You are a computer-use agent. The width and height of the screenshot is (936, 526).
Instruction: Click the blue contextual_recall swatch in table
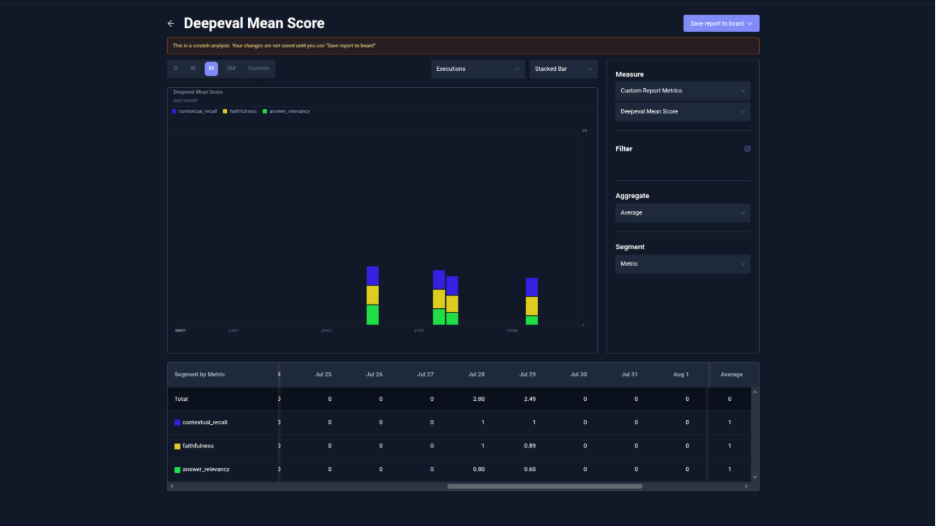177,423
